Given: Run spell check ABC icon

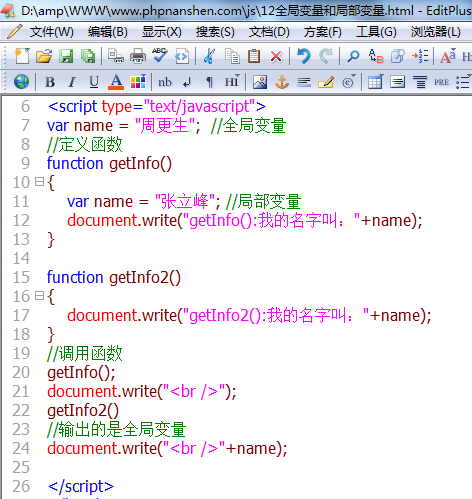Looking at the screenshot, I should coord(160,55).
